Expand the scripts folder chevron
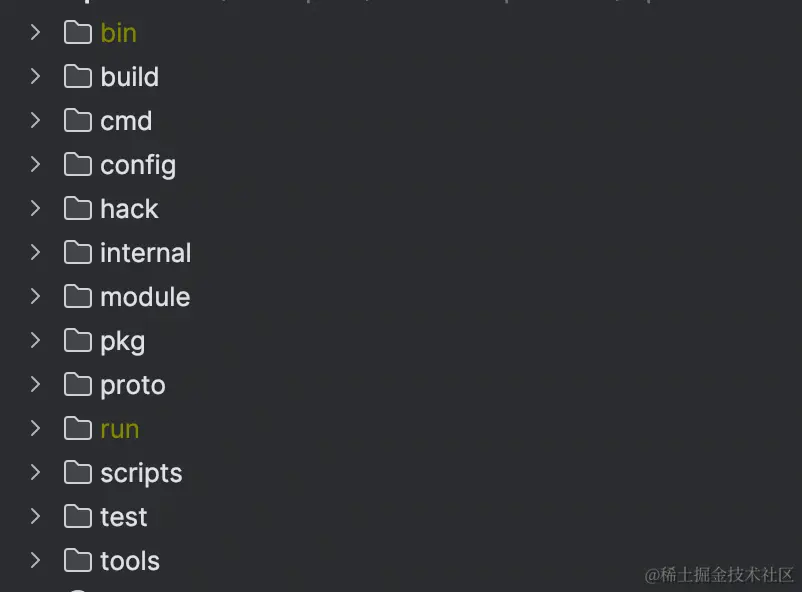Image resolution: width=802 pixels, height=592 pixels. (x=35, y=473)
